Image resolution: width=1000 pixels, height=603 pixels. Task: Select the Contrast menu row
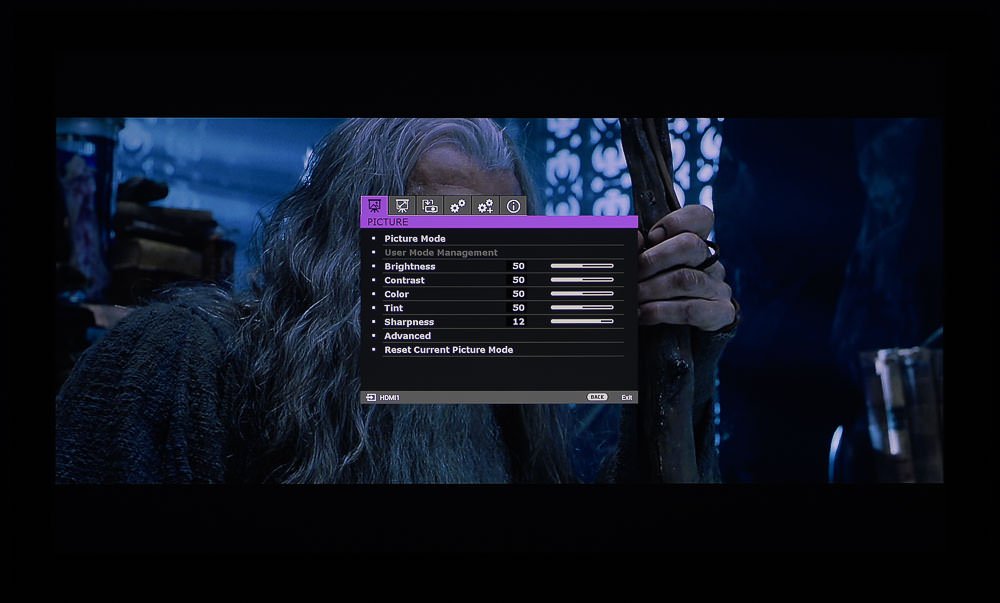coord(503,280)
